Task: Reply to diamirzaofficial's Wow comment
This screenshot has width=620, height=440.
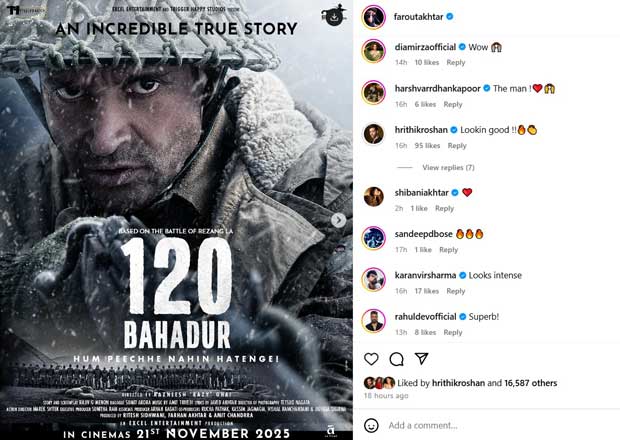Action: (456, 62)
